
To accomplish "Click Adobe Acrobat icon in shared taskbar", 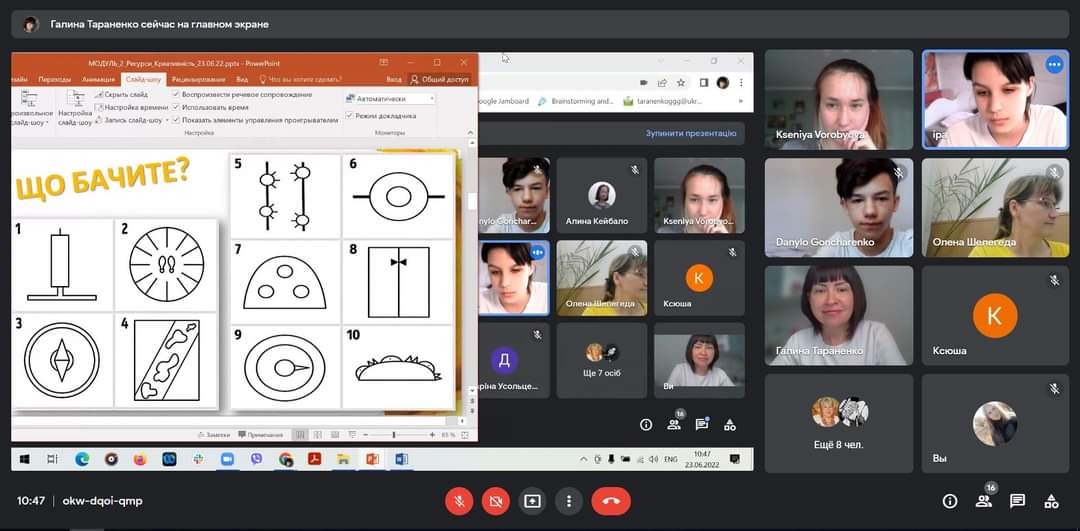I will coord(315,459).
